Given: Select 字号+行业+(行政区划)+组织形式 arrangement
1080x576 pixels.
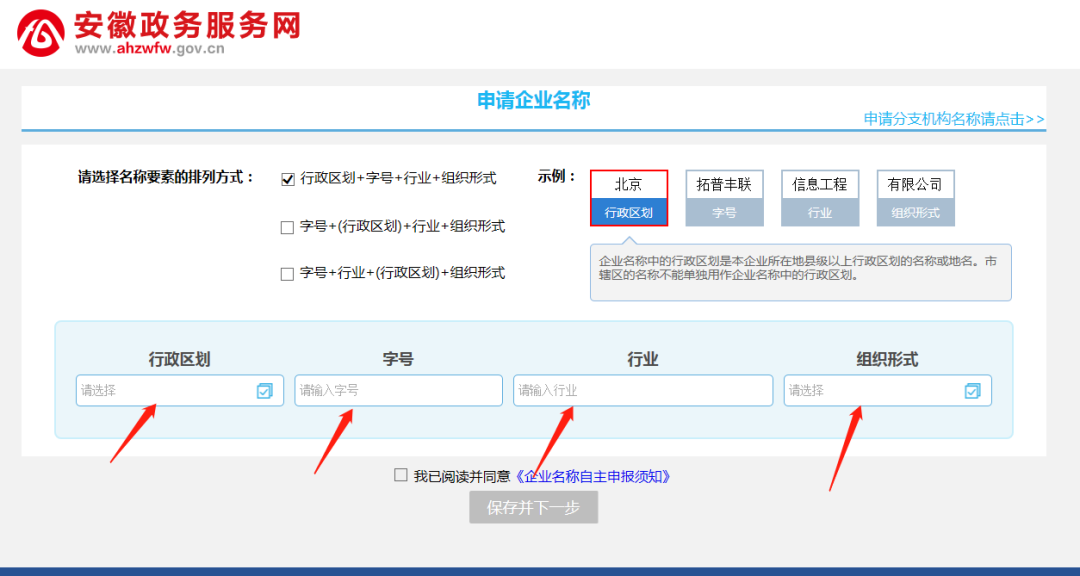Looking at the screenshot, I should [x=286, y=273].
